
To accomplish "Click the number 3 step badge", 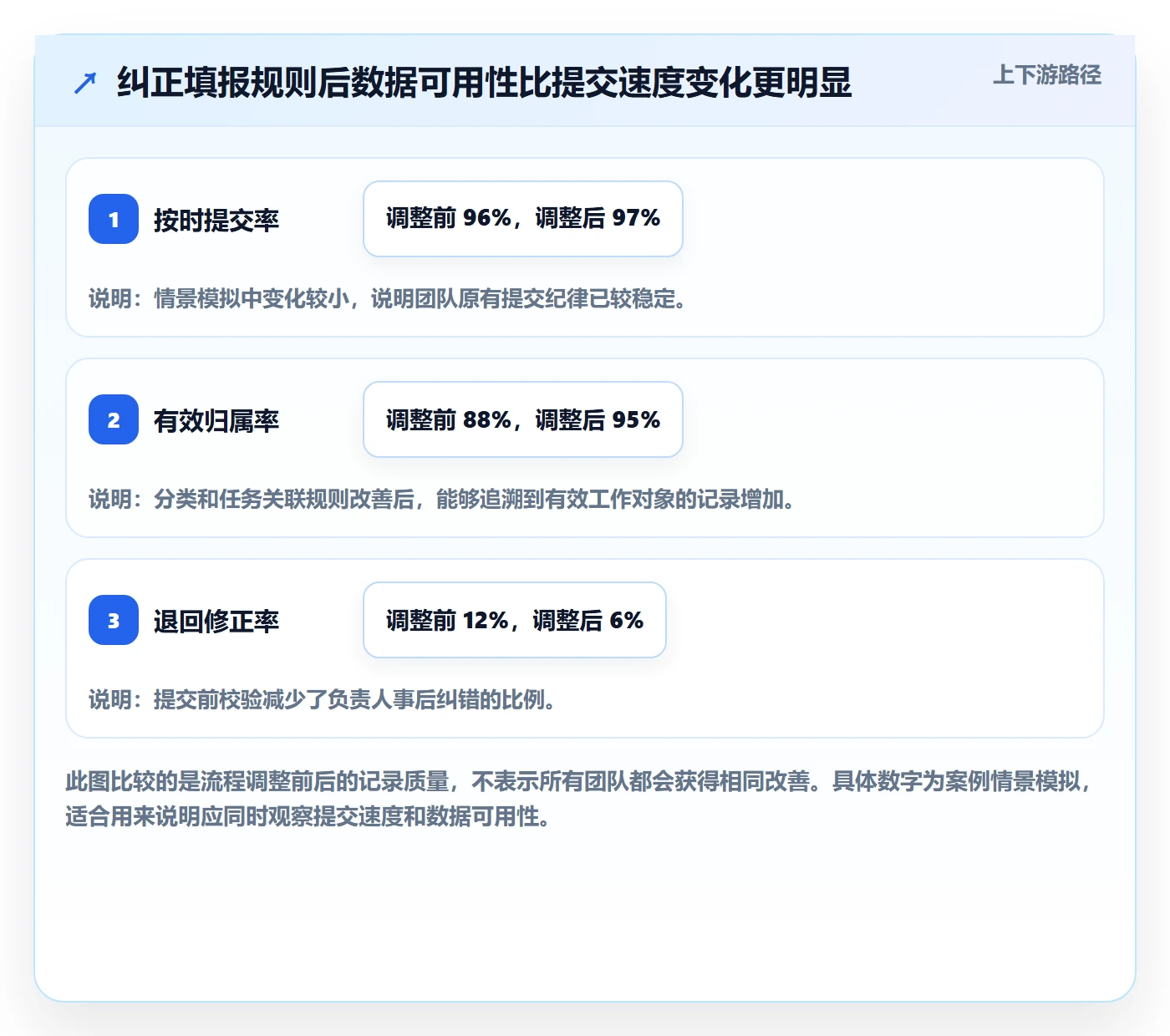I will [x=114, y=620].
